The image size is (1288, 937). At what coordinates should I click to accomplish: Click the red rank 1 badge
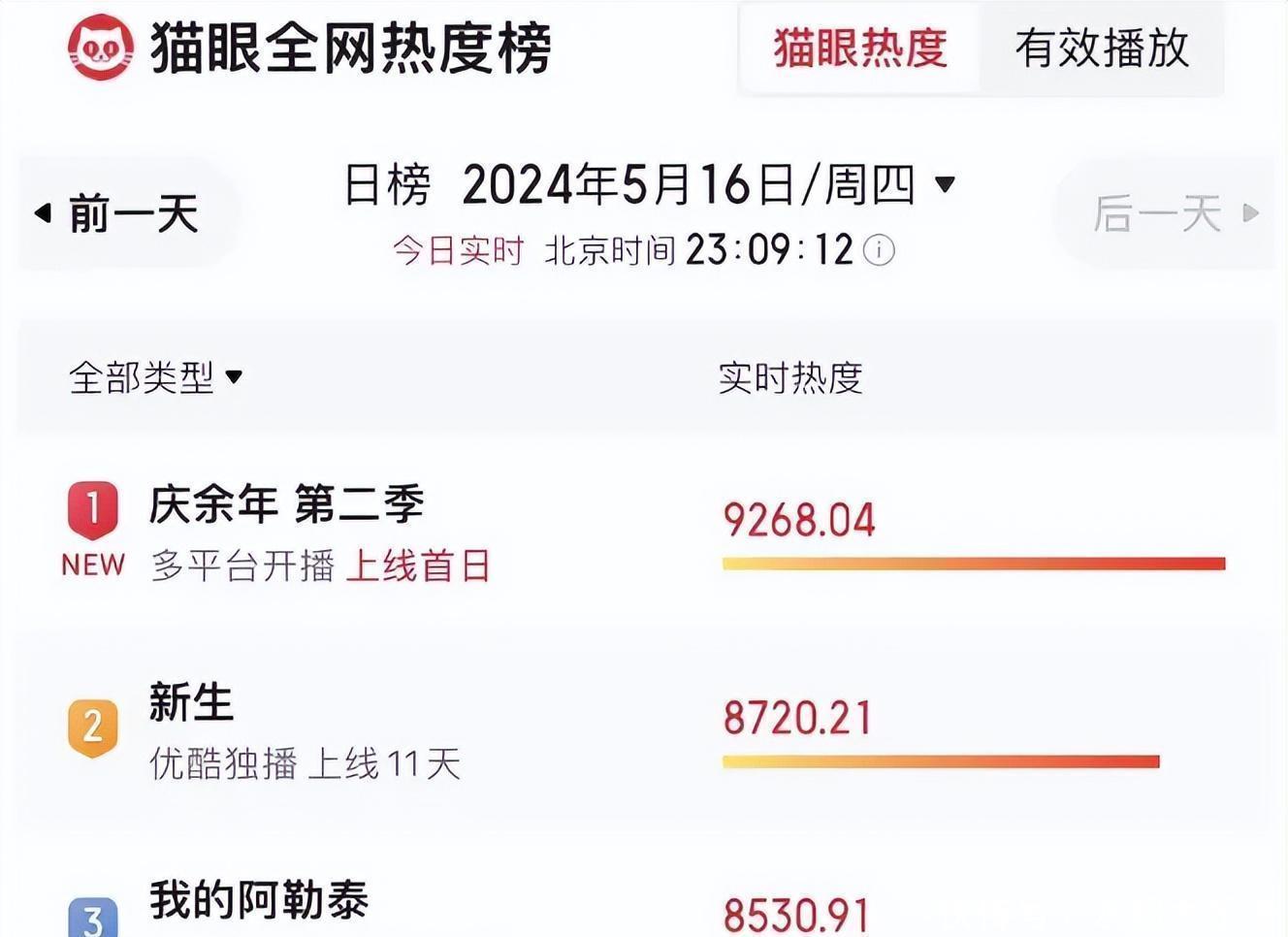point(93,508)
